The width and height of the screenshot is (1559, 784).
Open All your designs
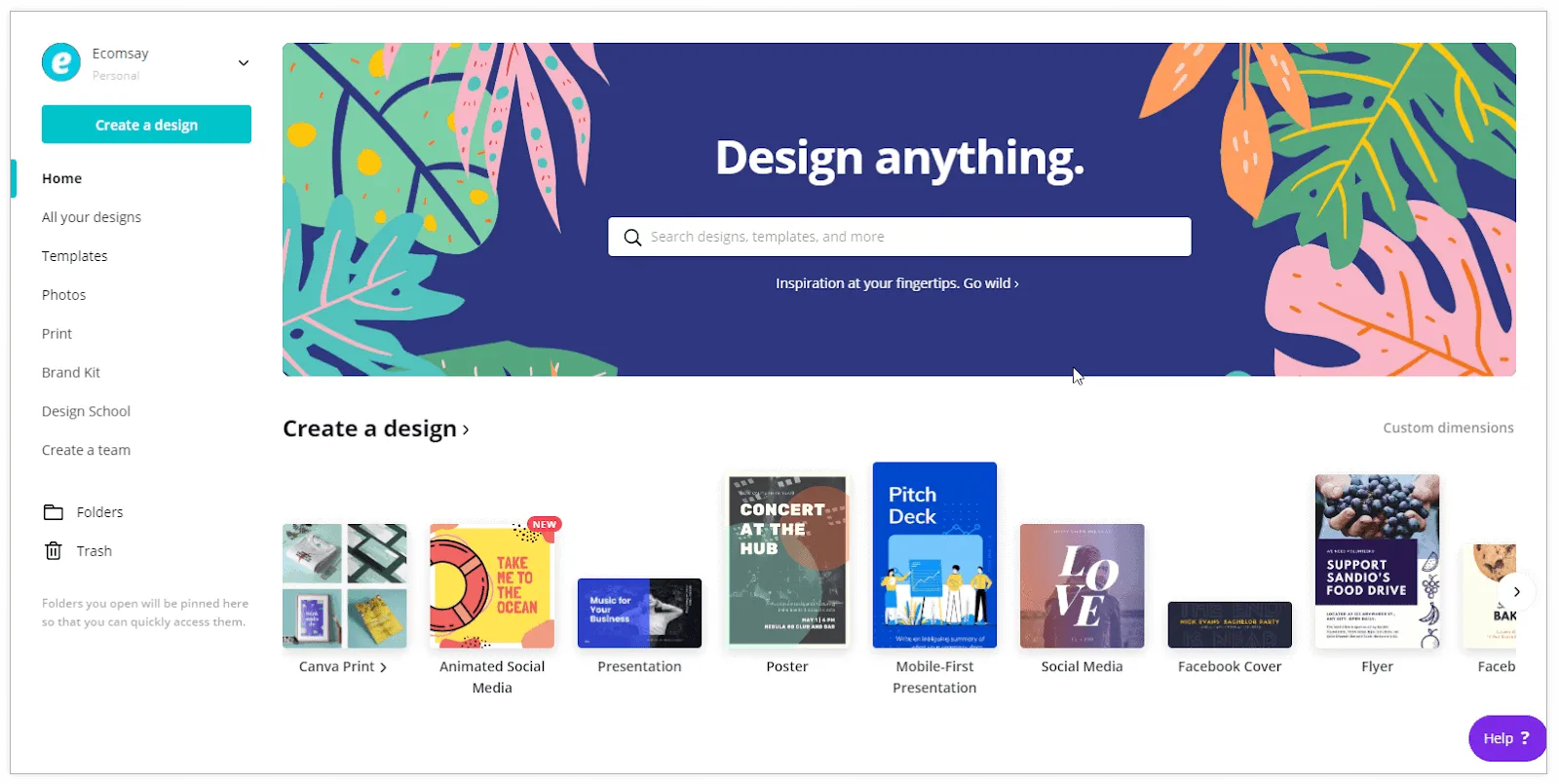click(x=92, y=217)
